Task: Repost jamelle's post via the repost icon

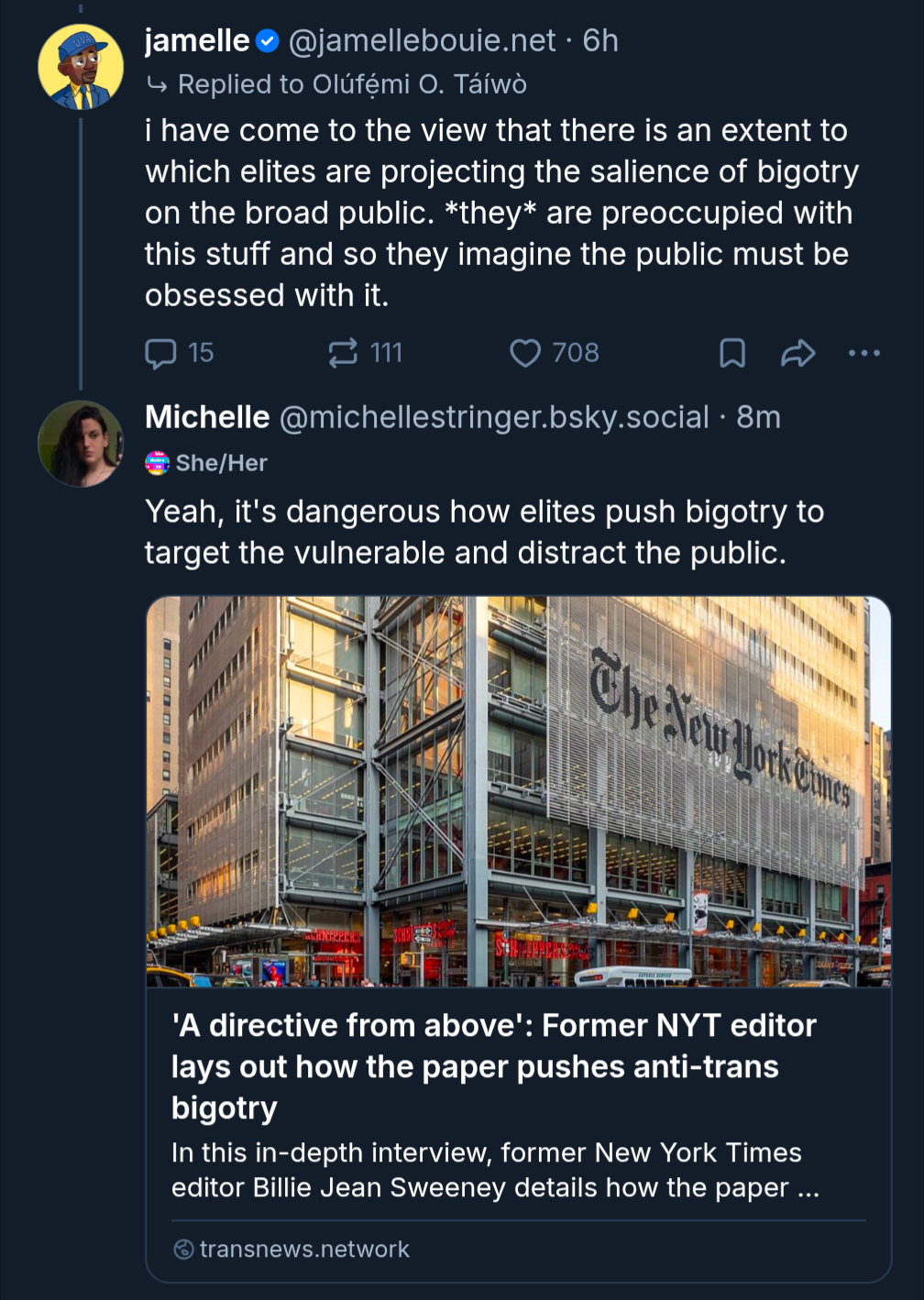Action: tap(343, 353)
